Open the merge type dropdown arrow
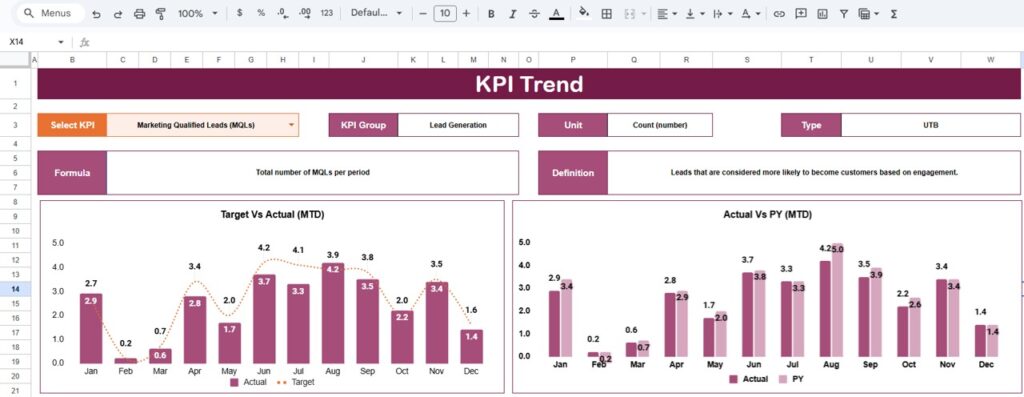This screenshot has height=397, width=1024. point(644,14)
